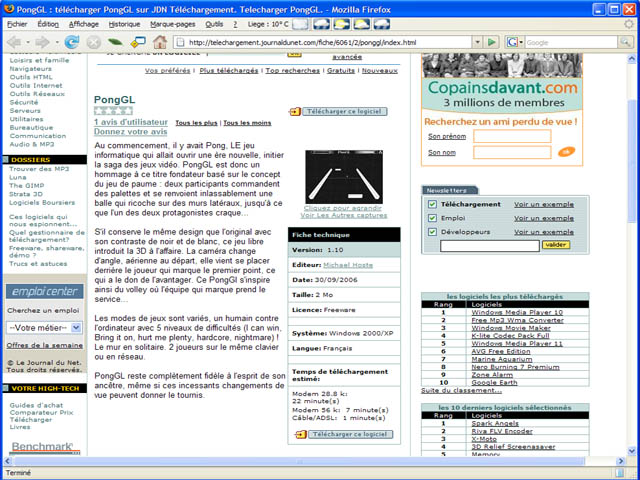Click the Liege 10° C weather label
Viewport: 640px width, 480px height.
(x=268, y=24)
